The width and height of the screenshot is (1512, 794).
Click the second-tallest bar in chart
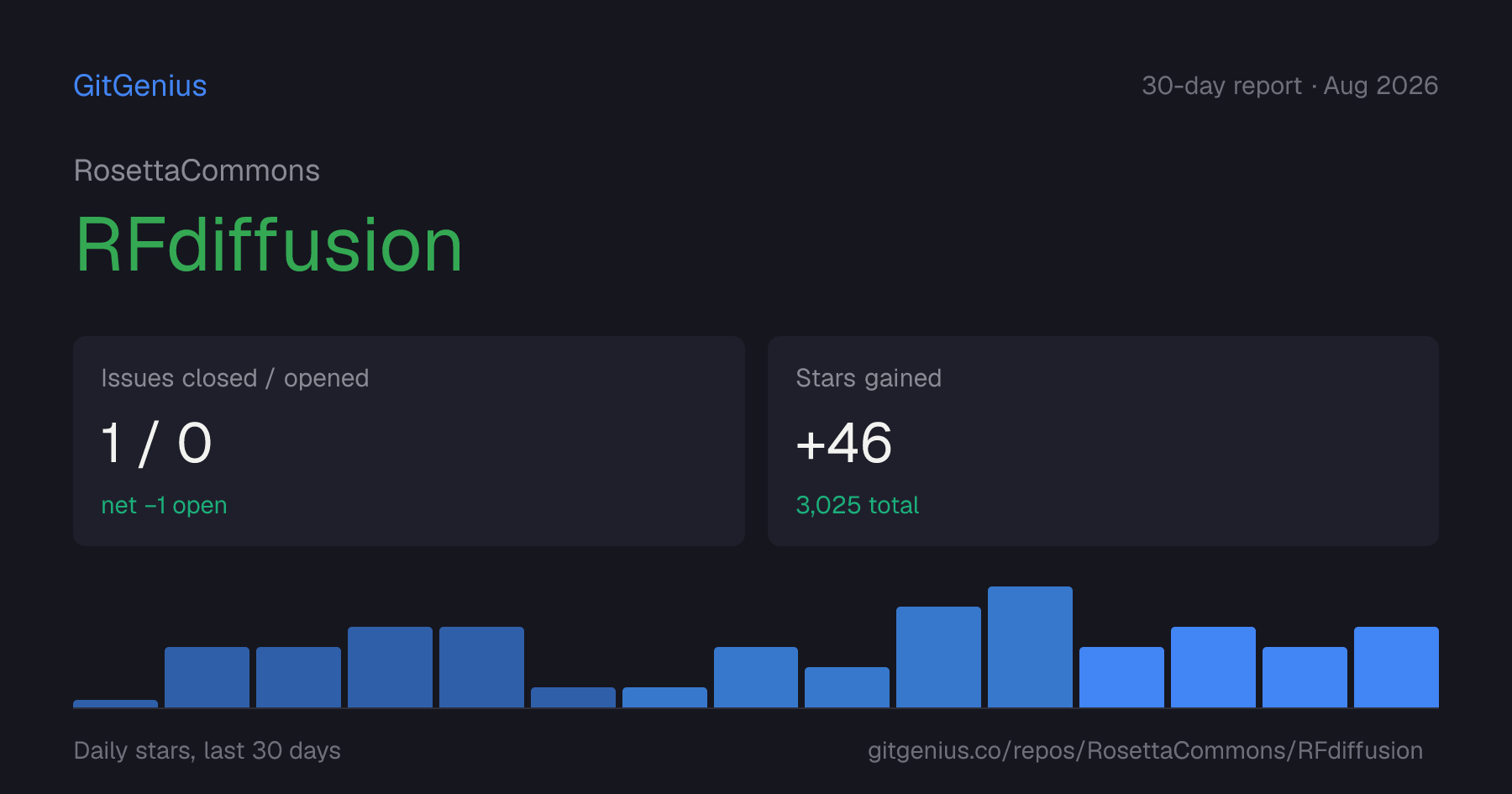[x=938, y=657]
